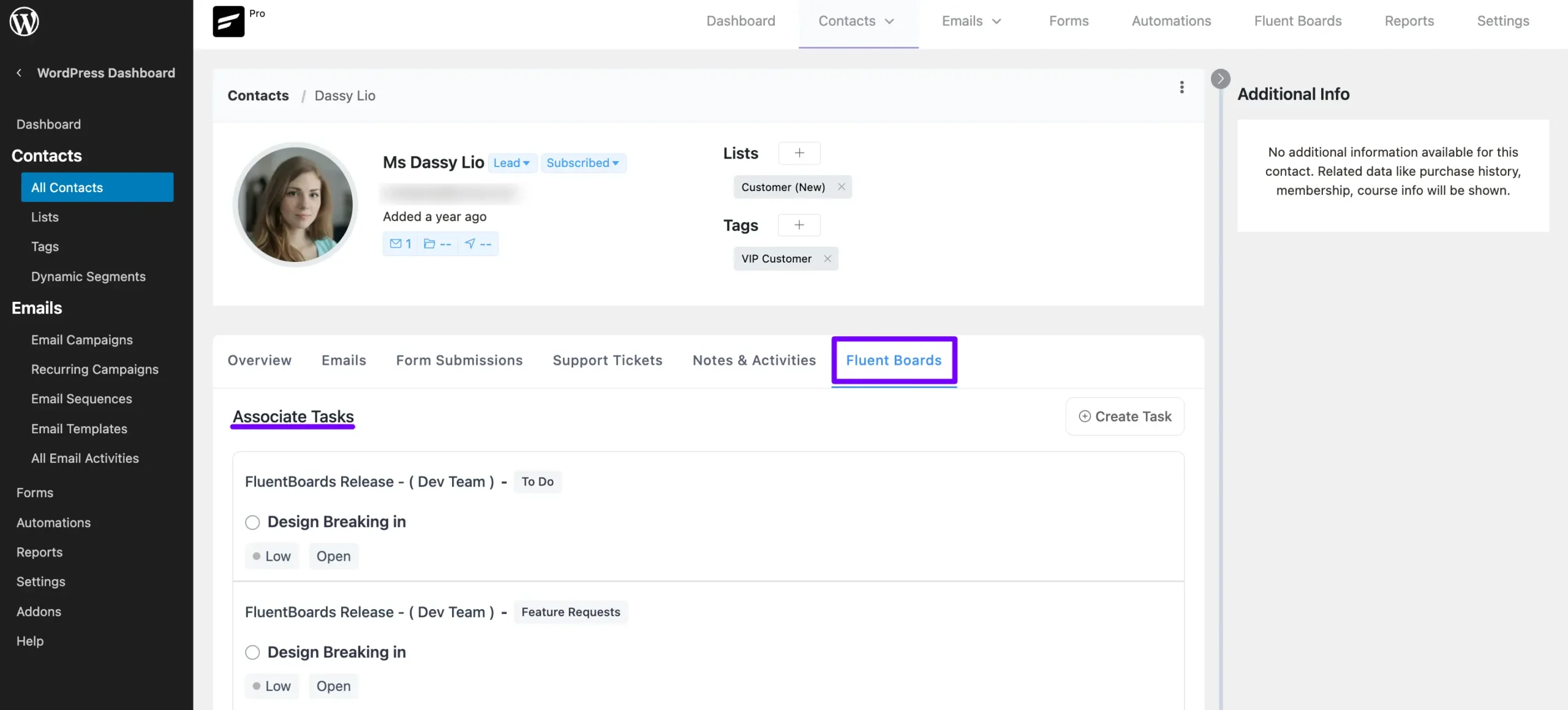The image size is (1568, 710).
Task: Select All Contacts in the sidebar
Action: [x=97, y=187]
